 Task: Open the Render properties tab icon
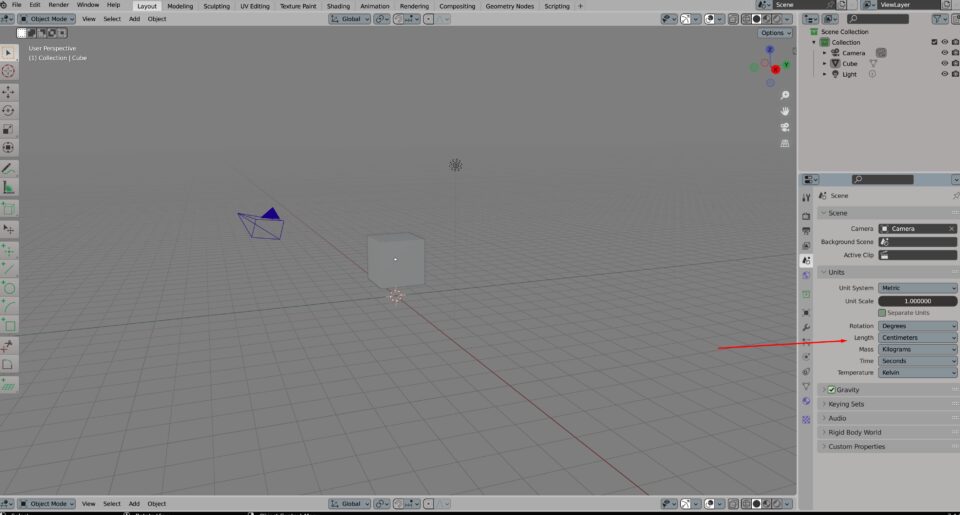click(806, 215)
